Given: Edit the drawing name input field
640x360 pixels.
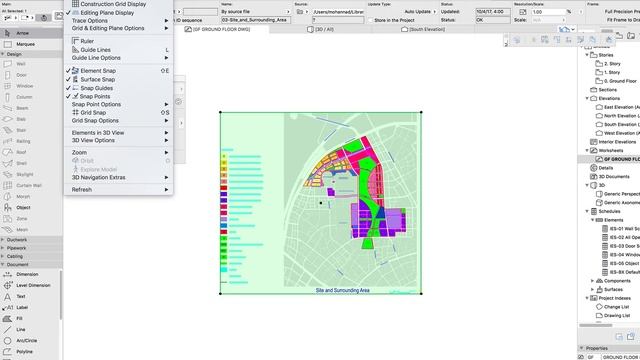Looking at the screenshot, I should (256, 20).
